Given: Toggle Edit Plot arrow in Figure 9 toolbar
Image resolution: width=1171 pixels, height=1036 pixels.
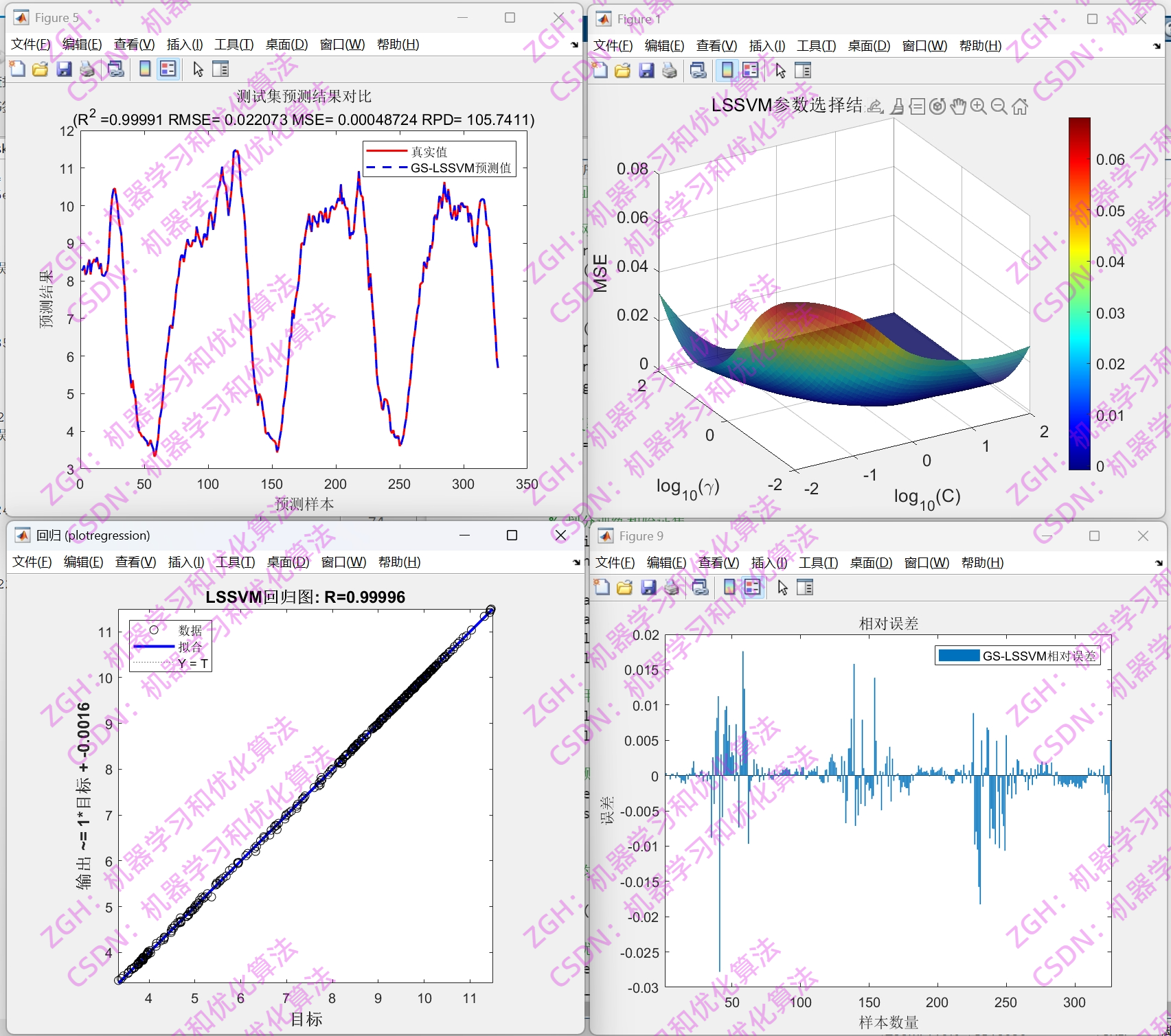Looking at the screenshot, I should 782,587.
